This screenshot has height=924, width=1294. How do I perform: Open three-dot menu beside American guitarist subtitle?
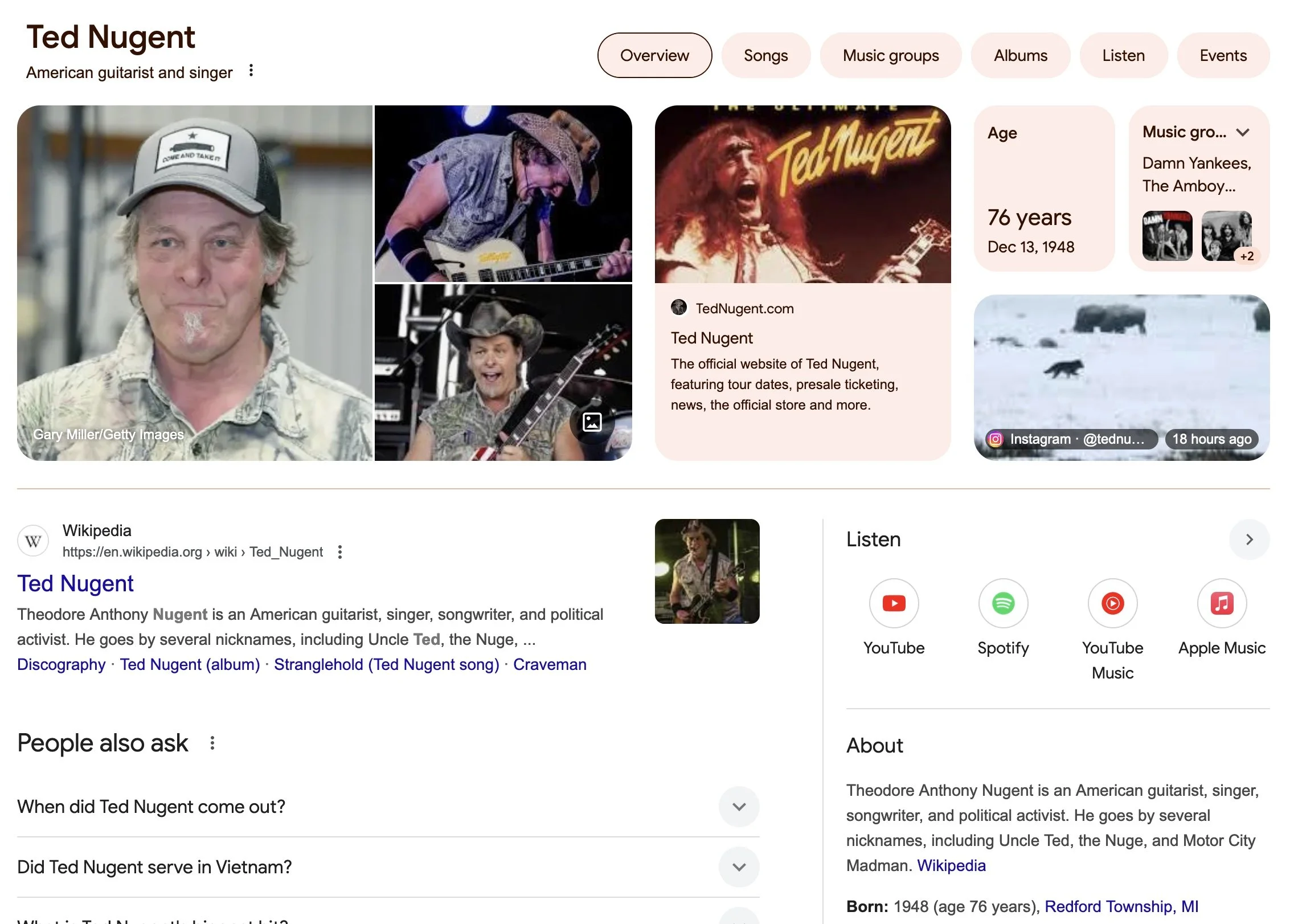click(x=251, y=71)
